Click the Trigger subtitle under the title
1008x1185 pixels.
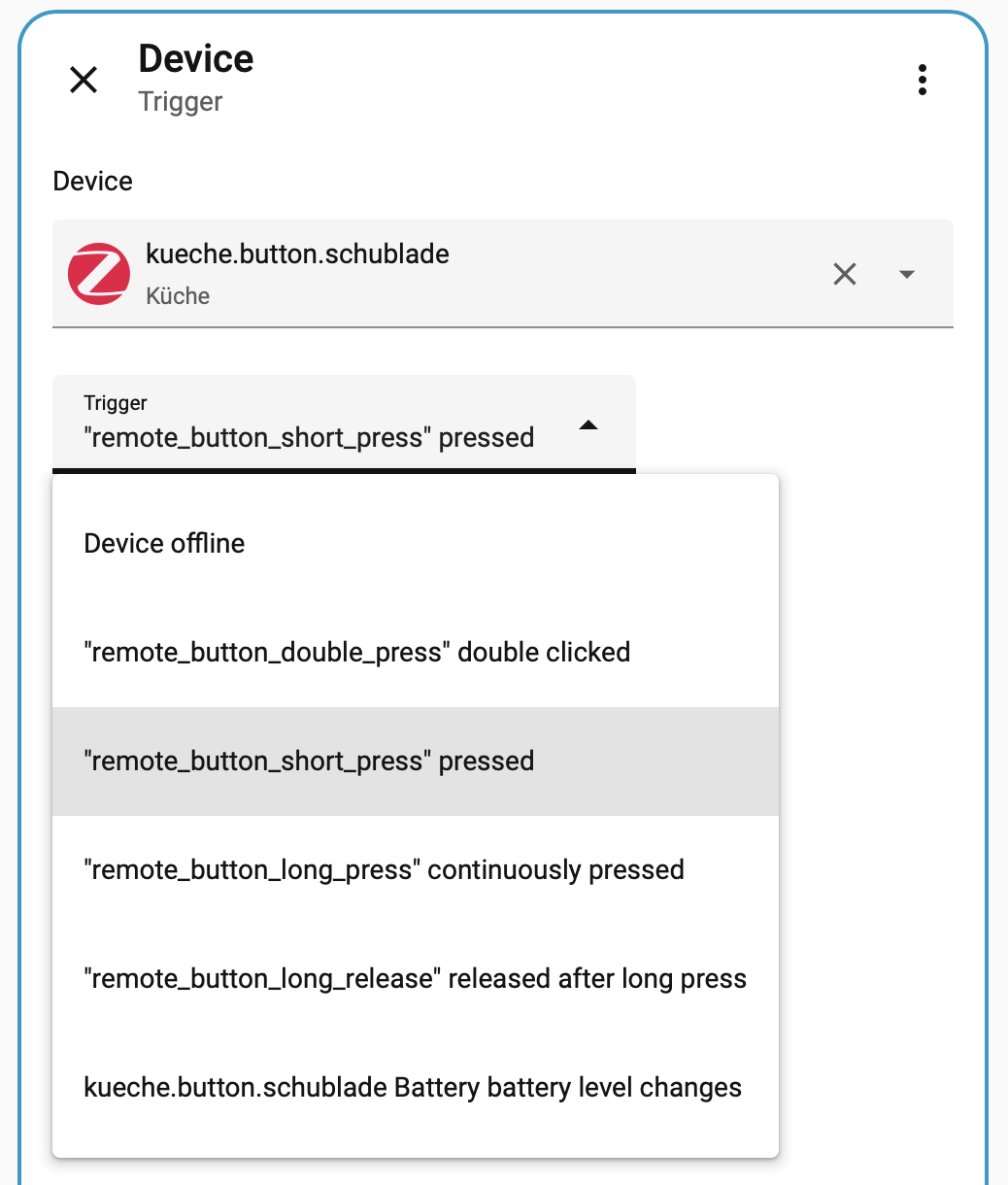click(181, 102)
